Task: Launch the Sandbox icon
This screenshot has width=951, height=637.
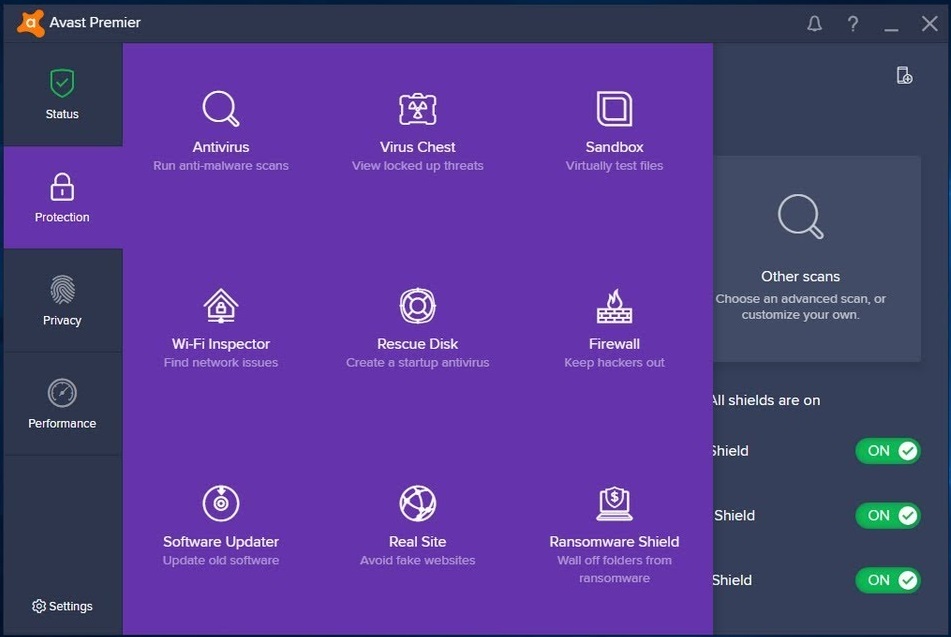Action: point(614,108)
